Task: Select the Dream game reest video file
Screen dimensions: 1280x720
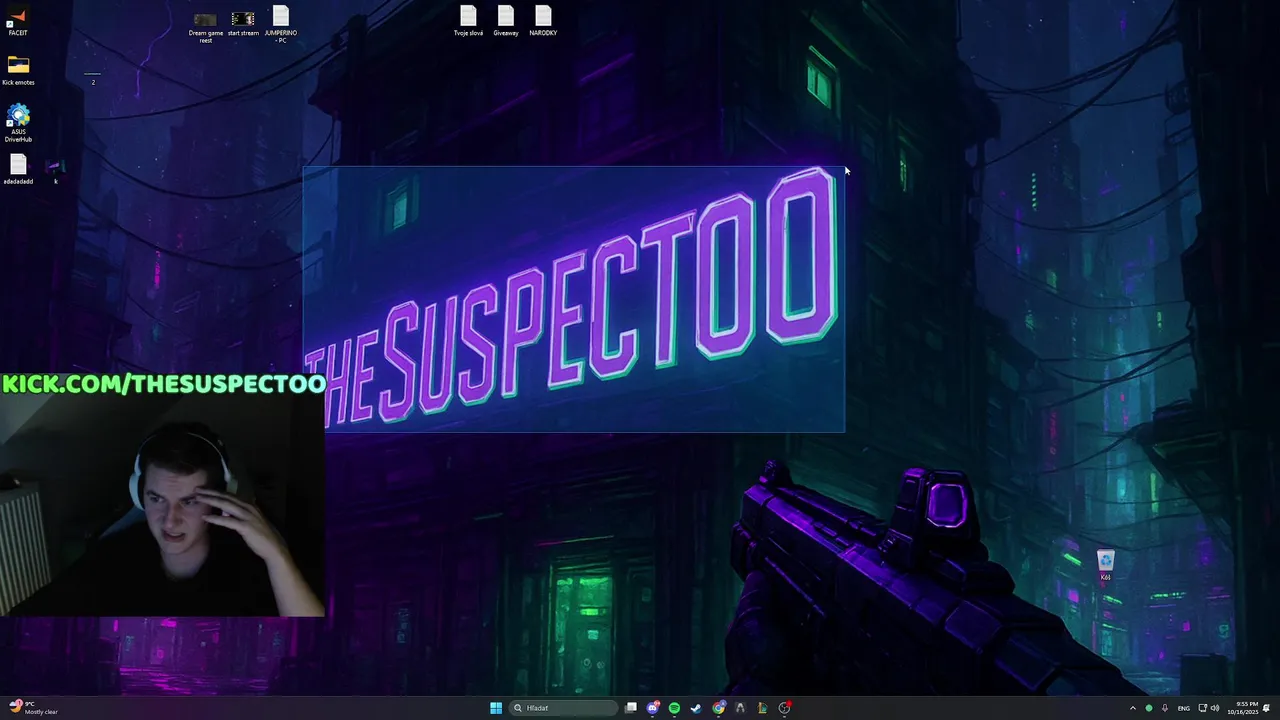Action: [x=205, y=26]
